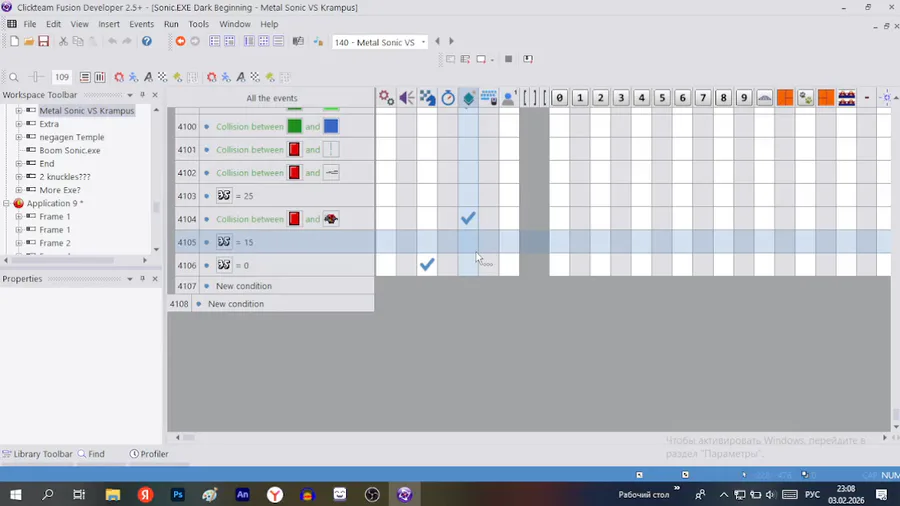
Task: Go back with the red arrow icon
Action: 180,41
